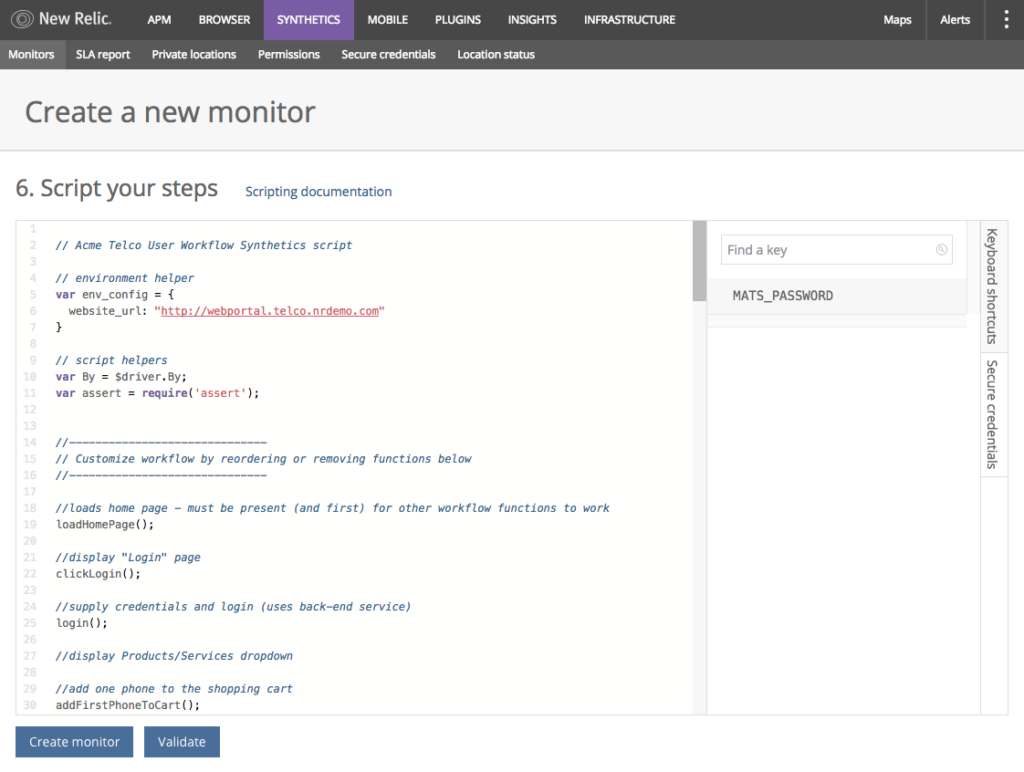Open the MOBILE product tab

pyautogui.click(x=387, y=20)
